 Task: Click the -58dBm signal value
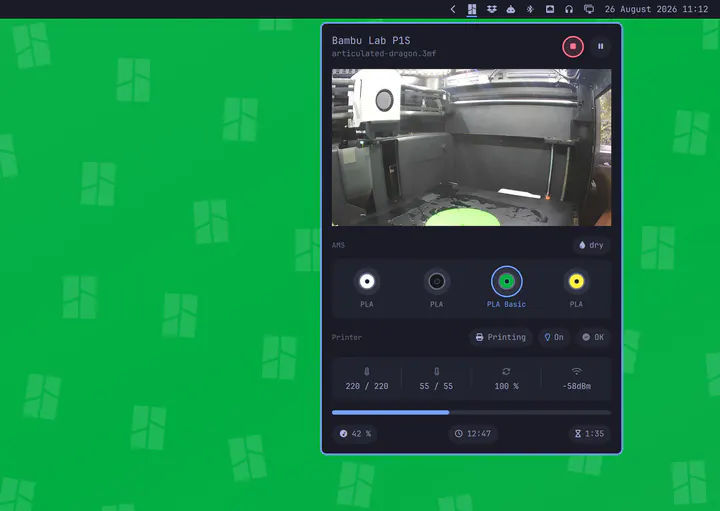(x=577, y=386)
